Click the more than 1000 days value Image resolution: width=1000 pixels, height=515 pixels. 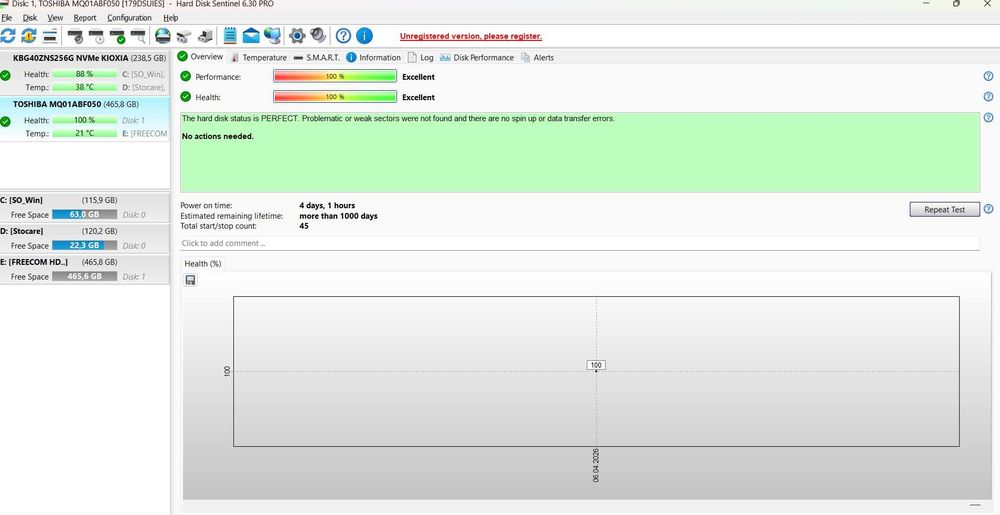(x=339, y=216)
